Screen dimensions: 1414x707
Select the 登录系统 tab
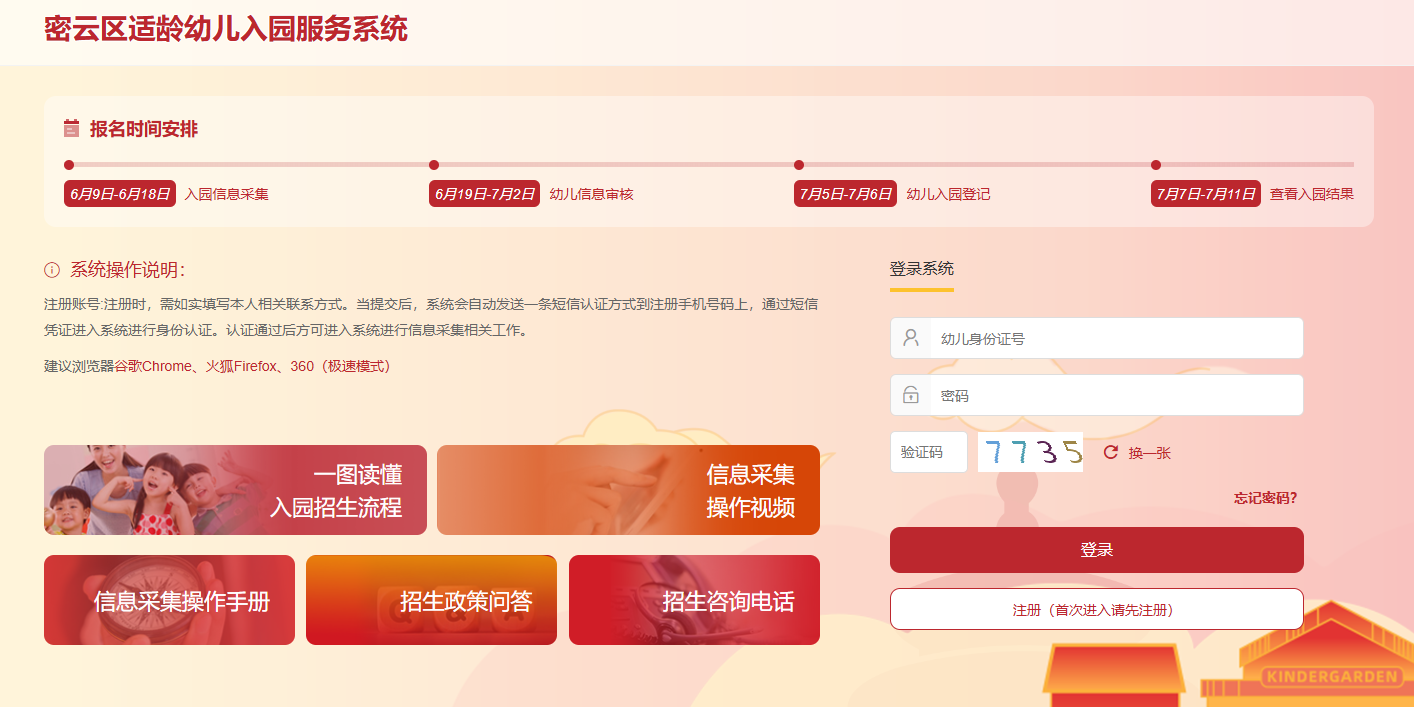tap(922, 269)
